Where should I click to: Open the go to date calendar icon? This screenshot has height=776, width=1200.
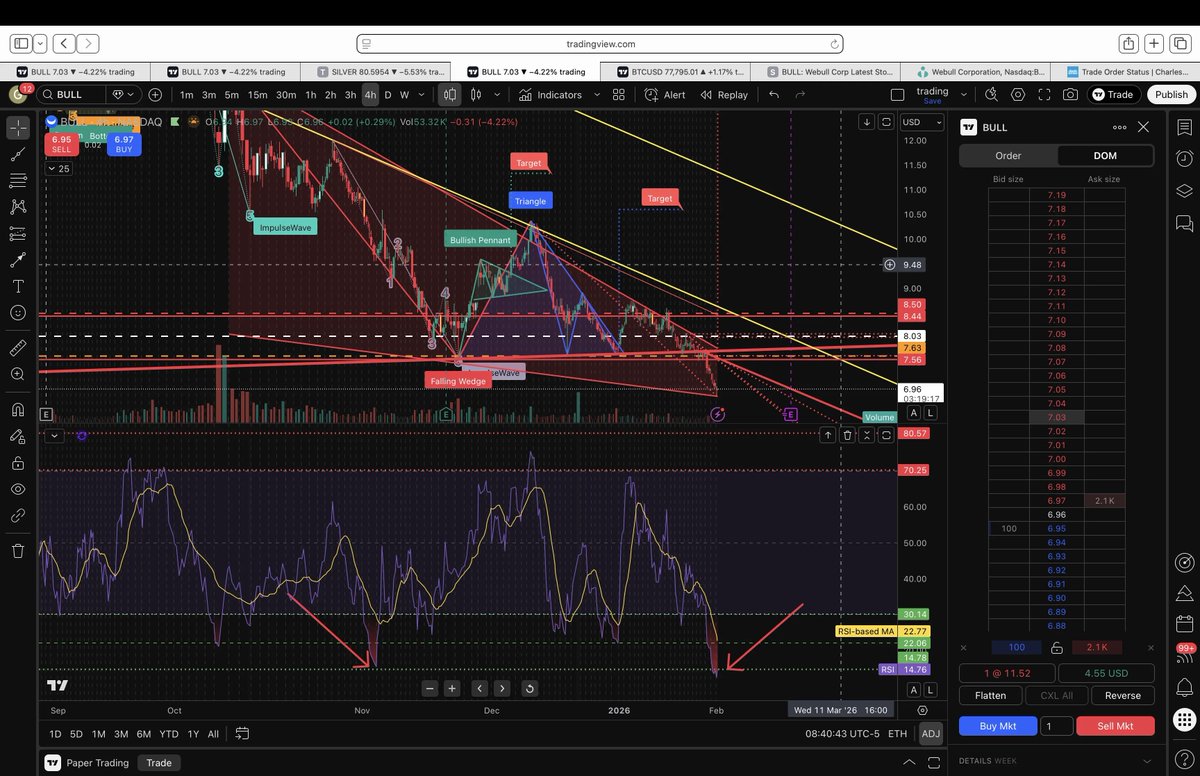[241, 734]
